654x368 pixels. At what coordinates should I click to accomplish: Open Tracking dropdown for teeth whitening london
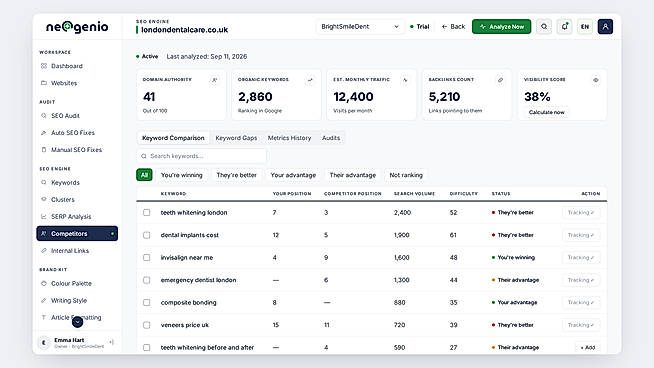(581, 212)
